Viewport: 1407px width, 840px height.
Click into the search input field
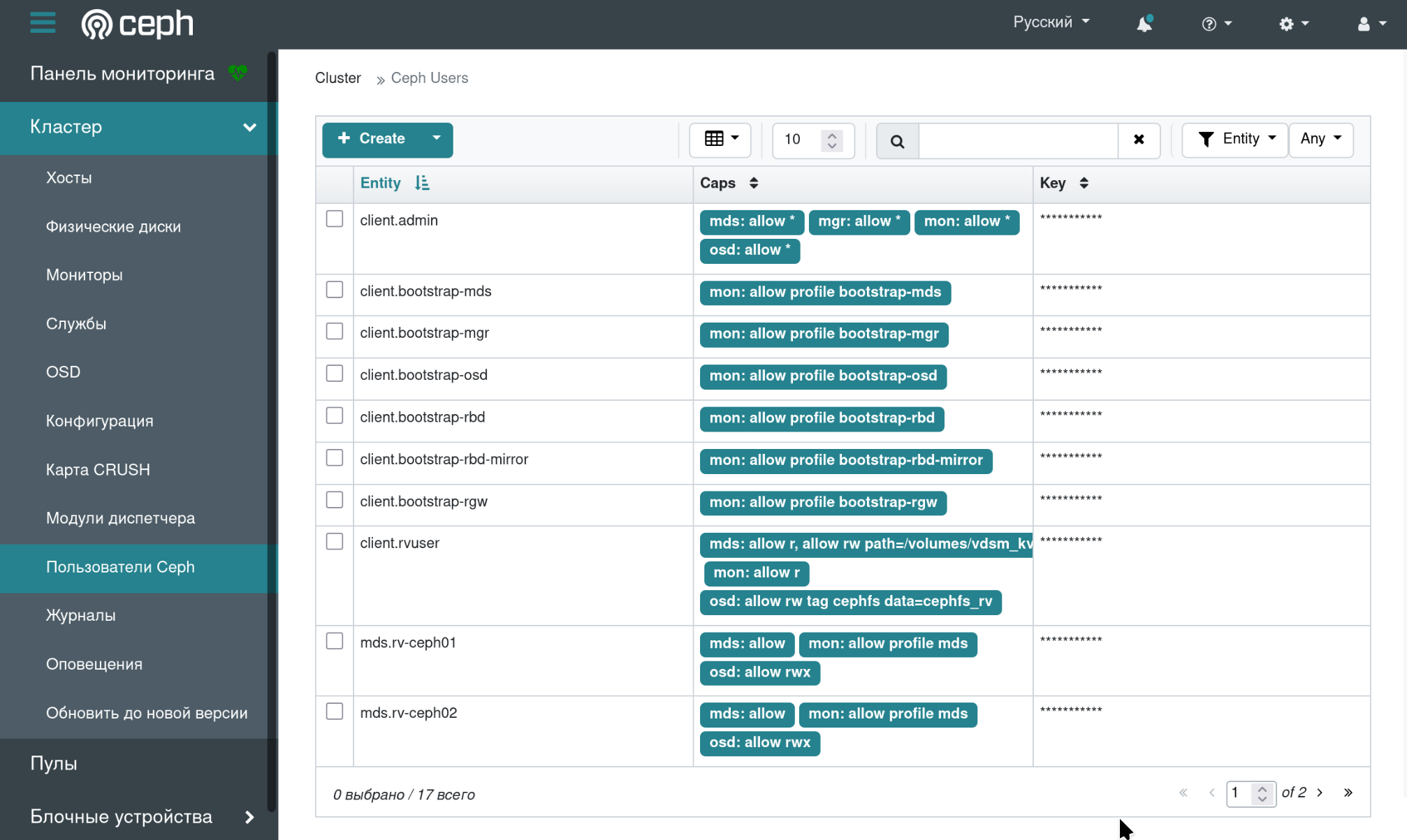(1018, 140)
